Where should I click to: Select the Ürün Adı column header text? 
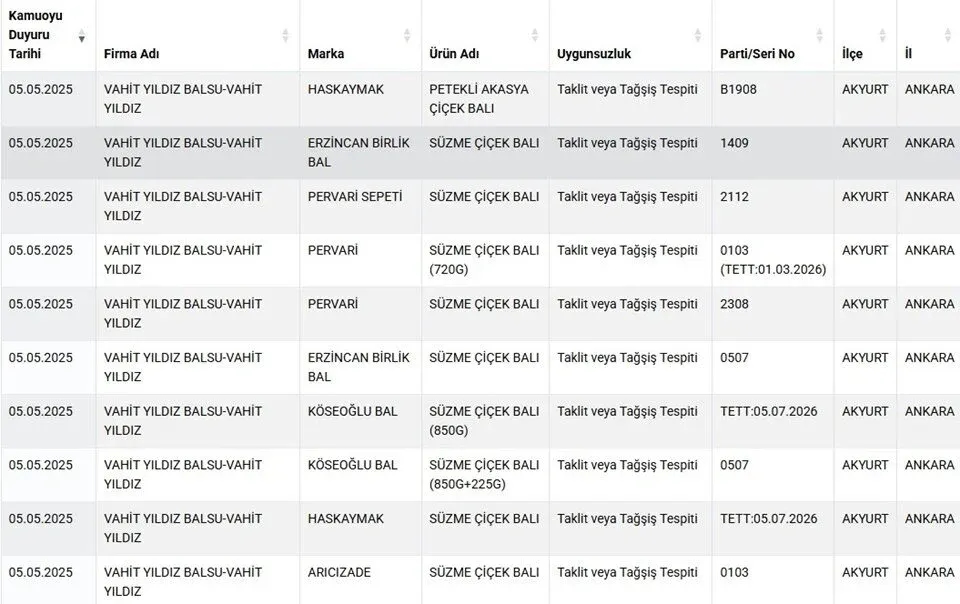point(454,54)
